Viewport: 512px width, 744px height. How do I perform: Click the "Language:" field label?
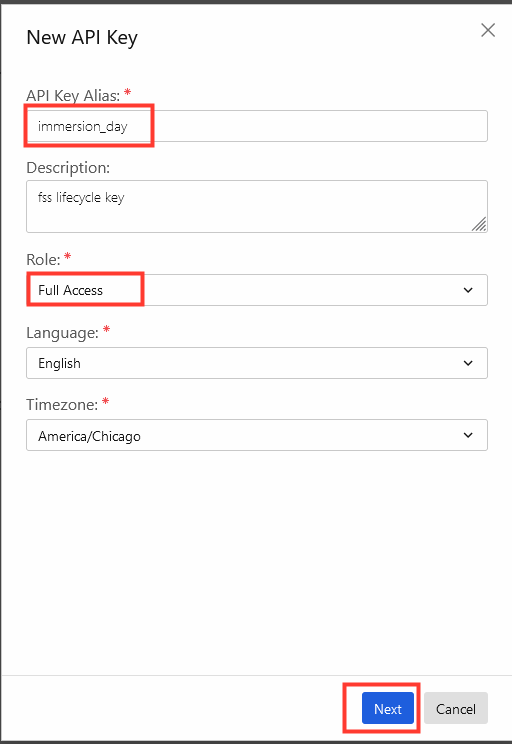coord(62,333)
